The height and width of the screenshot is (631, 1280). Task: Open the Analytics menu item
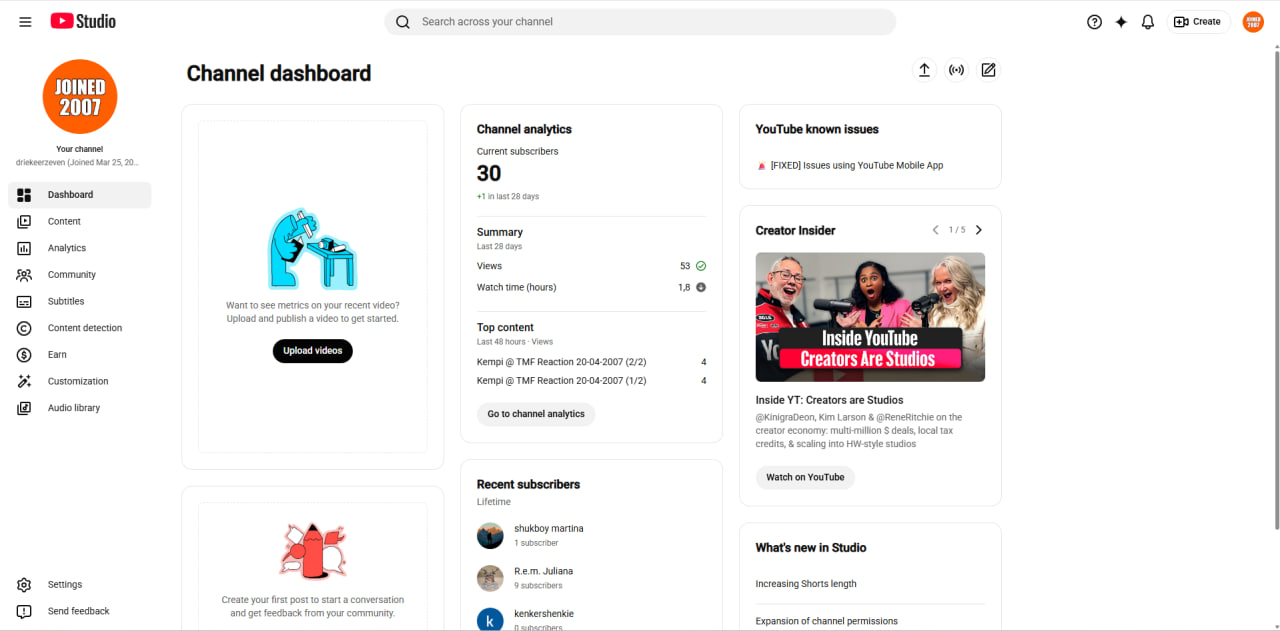click(80, 248)
